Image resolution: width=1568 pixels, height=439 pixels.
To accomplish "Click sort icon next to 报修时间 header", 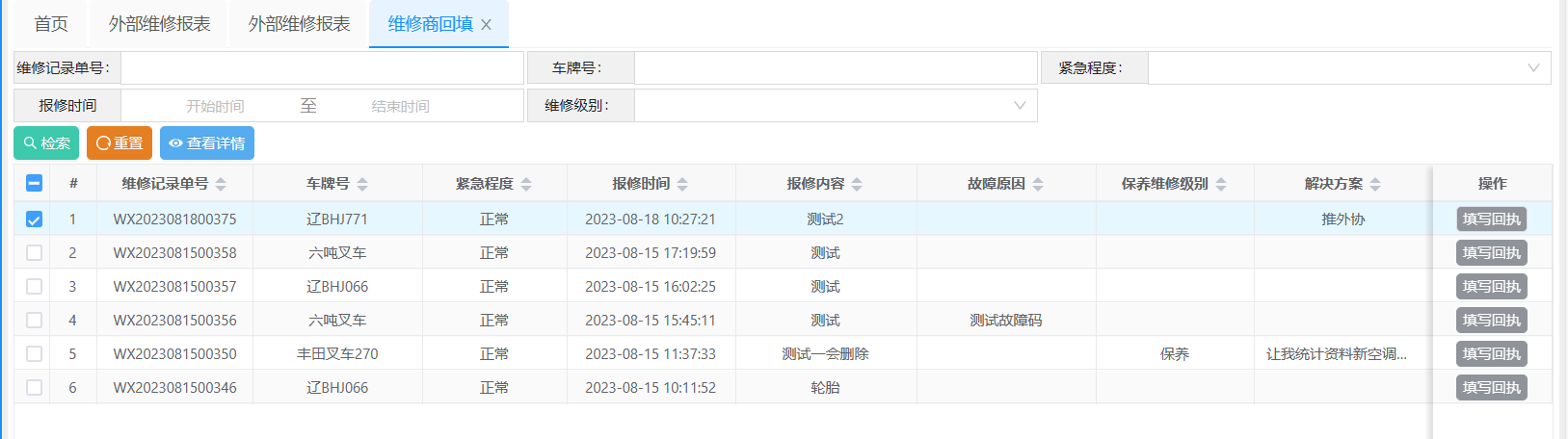I will (x=682, y=184).
